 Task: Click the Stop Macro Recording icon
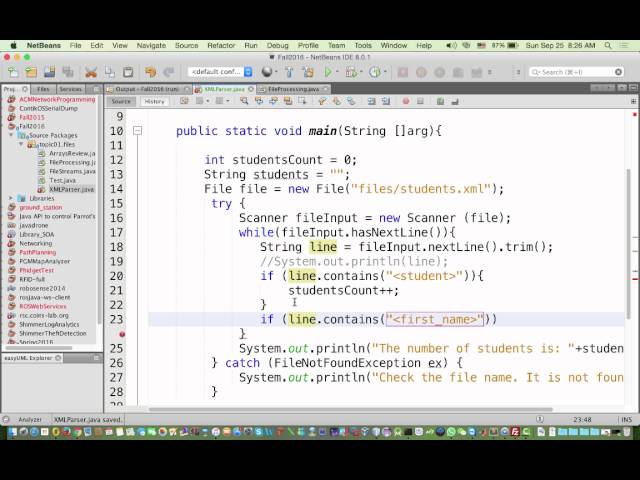point(420,101)
